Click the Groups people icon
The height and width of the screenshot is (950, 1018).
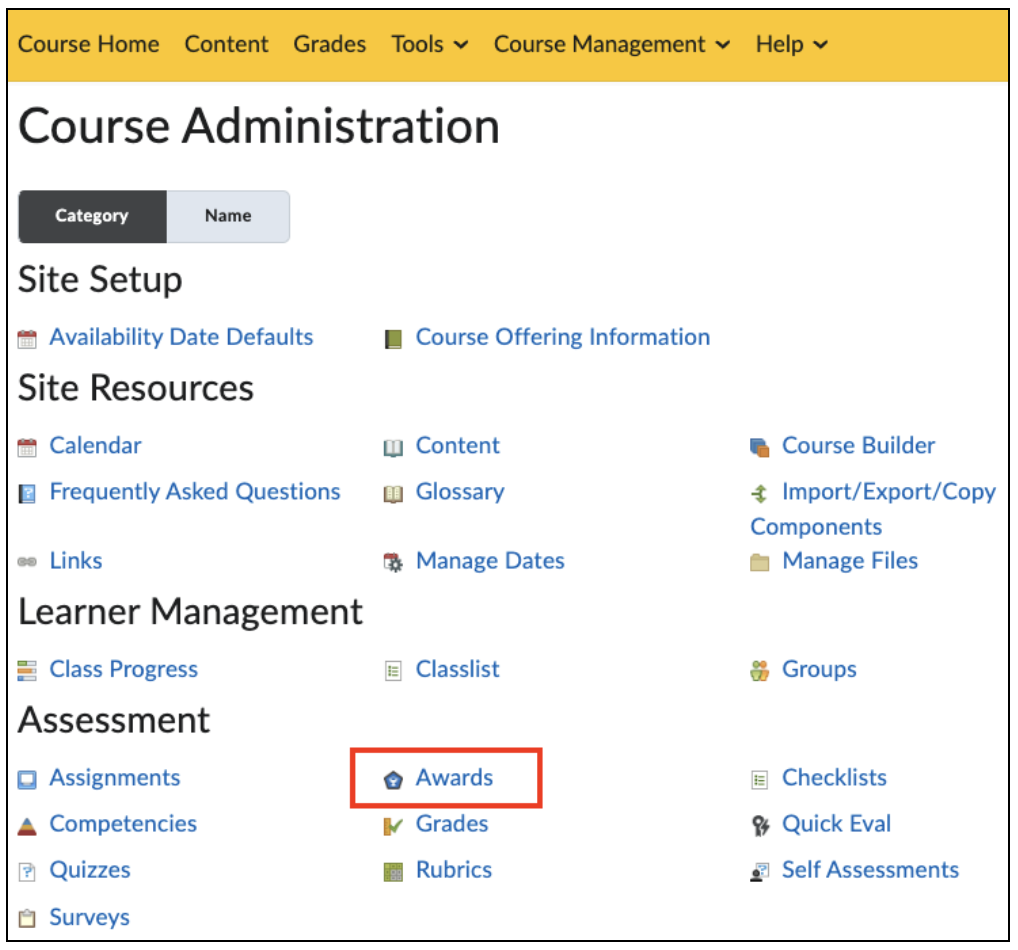click(x=759, y=671)
